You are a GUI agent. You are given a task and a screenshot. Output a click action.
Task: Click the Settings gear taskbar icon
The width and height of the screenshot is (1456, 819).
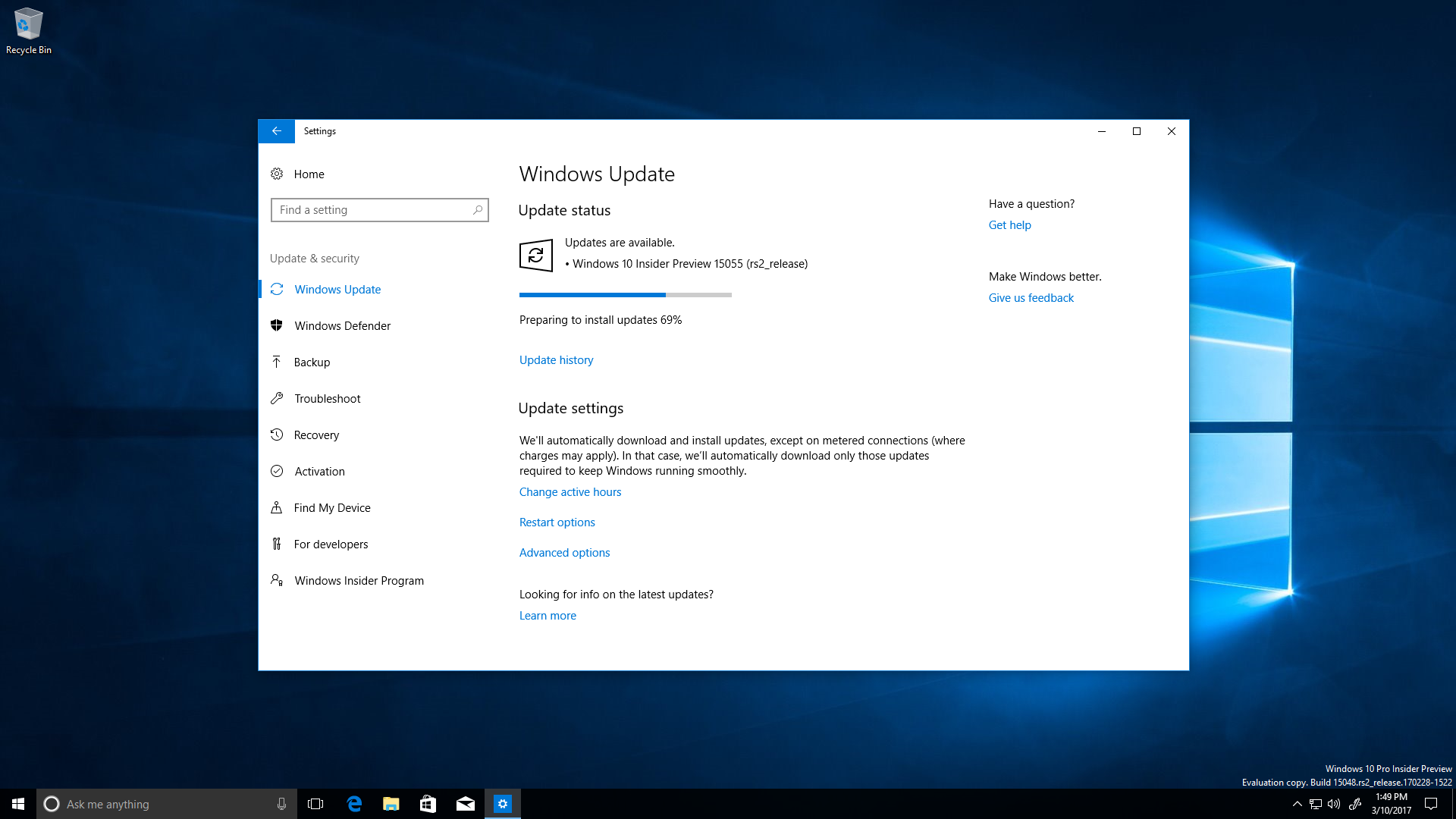[x=503, y=804]
